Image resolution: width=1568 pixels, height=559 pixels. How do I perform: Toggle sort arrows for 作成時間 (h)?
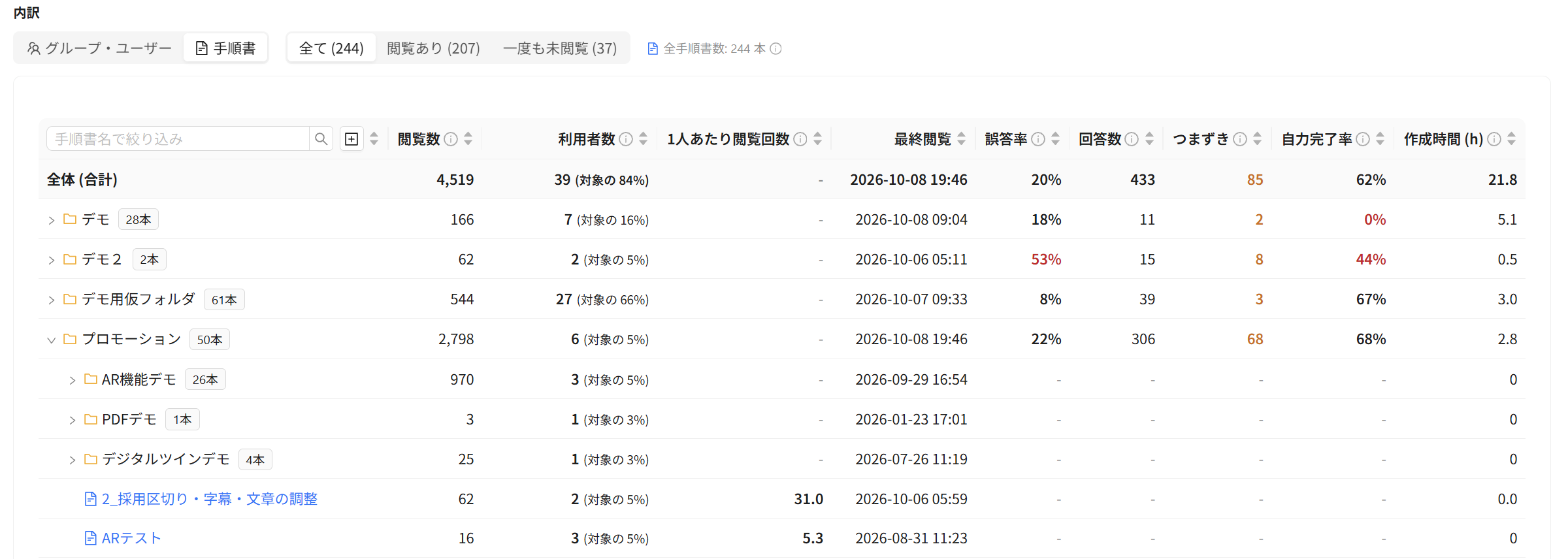point(1511,139)
